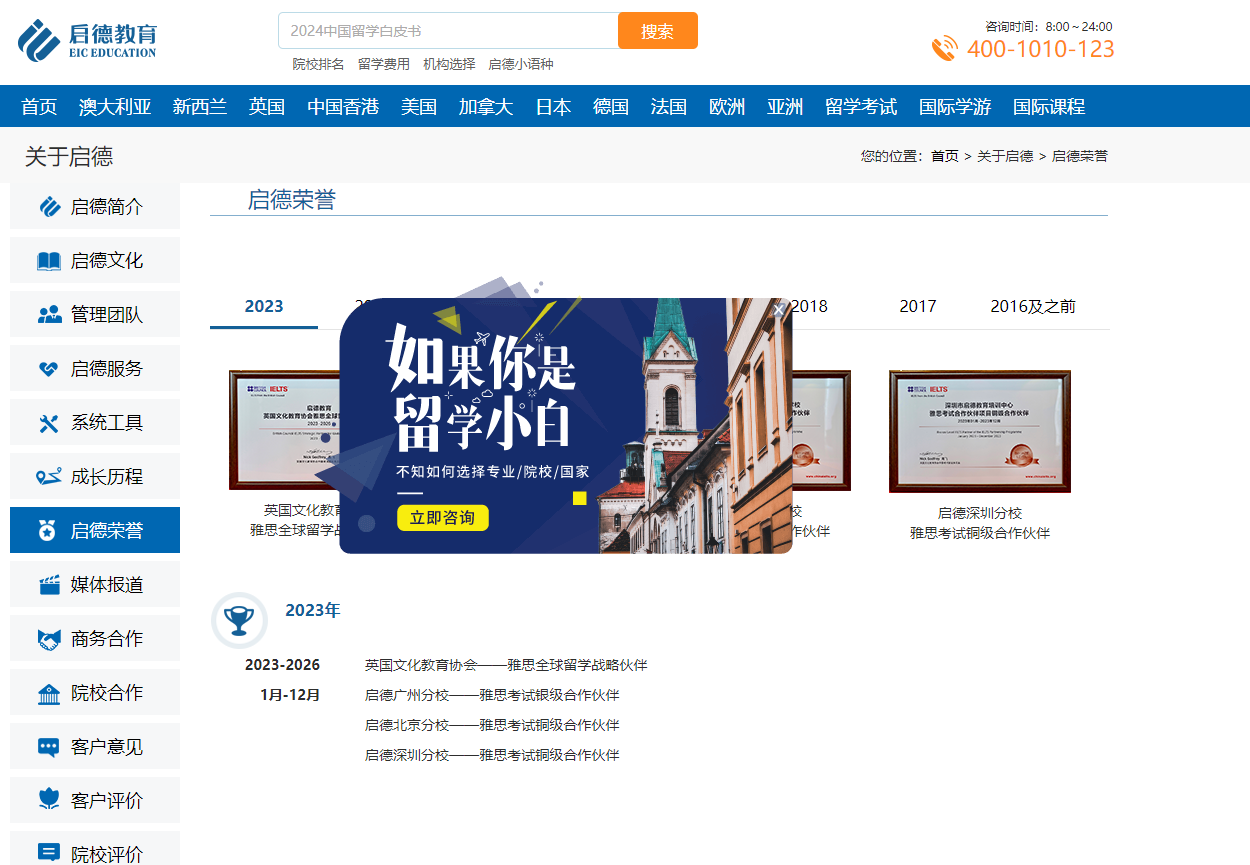Click the handshake icon beside 商务合作

[x=49, y=639]
